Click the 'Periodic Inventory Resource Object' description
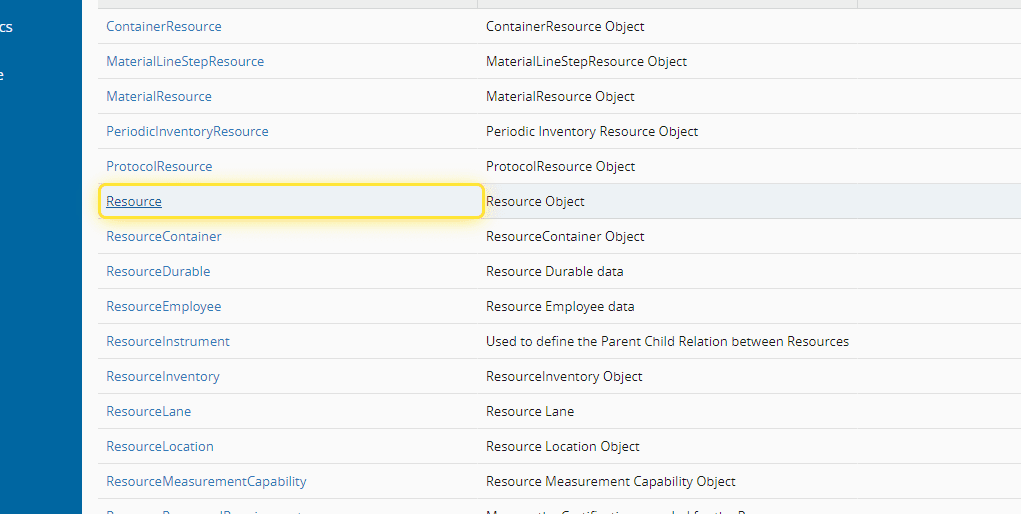The image size is (1021, 514). [592, 131]
